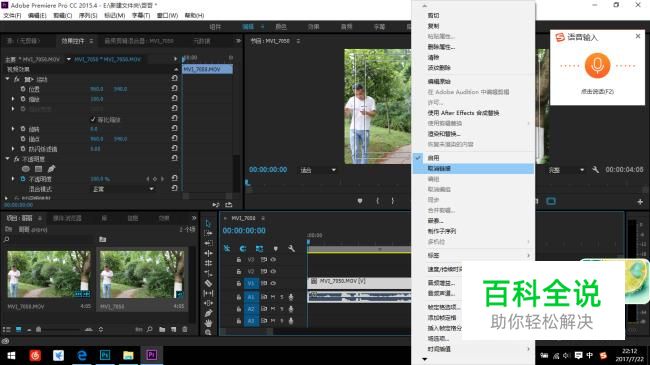Open the 窗口(W) menu
Image resolution: width=650 pixels, height=365 pixels.
click(x=167, y=15)
